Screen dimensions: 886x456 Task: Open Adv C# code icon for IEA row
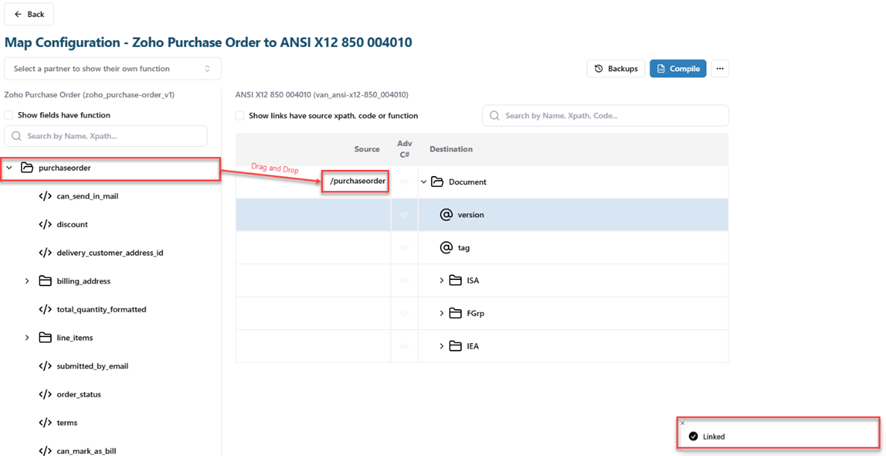pos(404,346)
